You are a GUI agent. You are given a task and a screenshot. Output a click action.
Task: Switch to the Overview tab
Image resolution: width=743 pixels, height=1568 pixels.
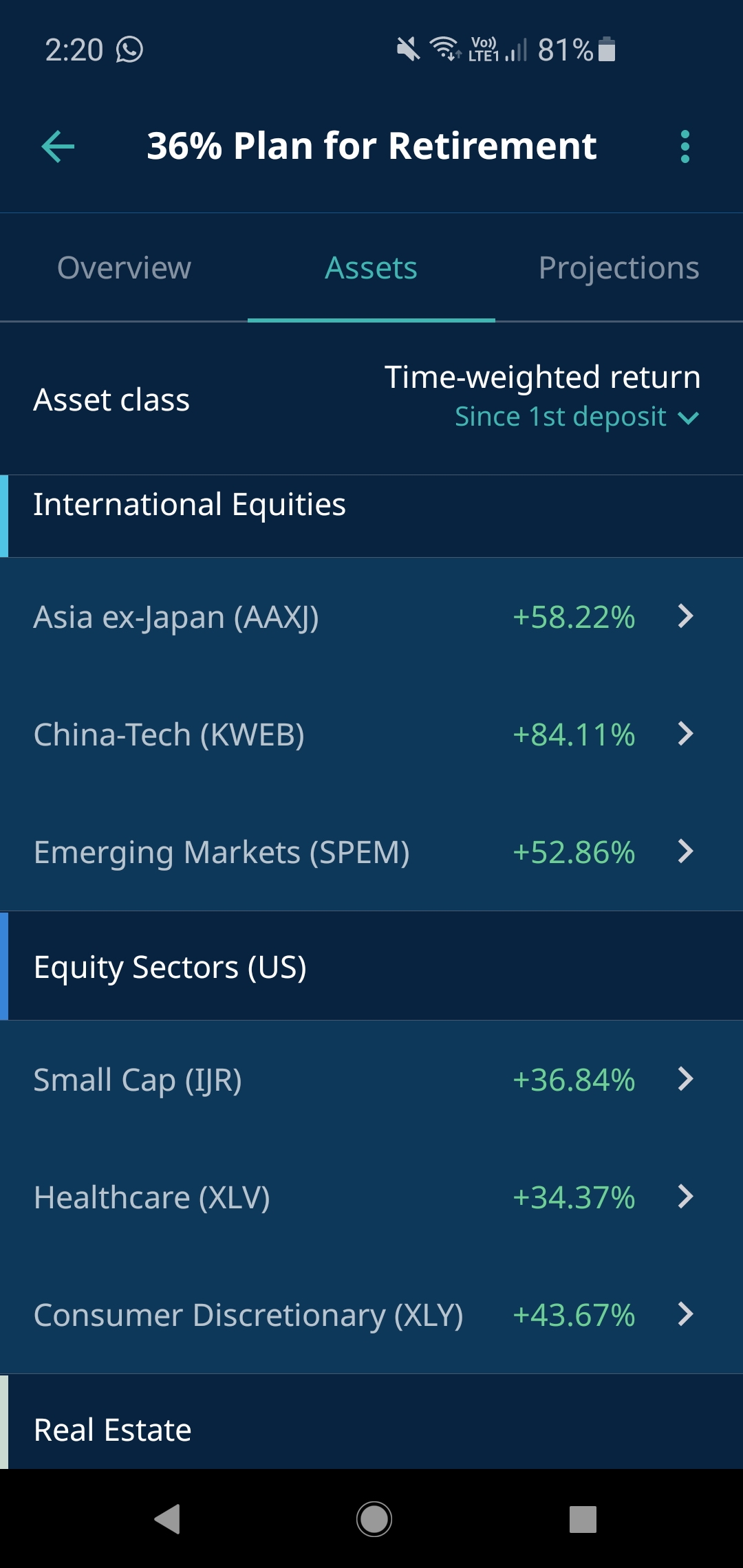(124, 268)
